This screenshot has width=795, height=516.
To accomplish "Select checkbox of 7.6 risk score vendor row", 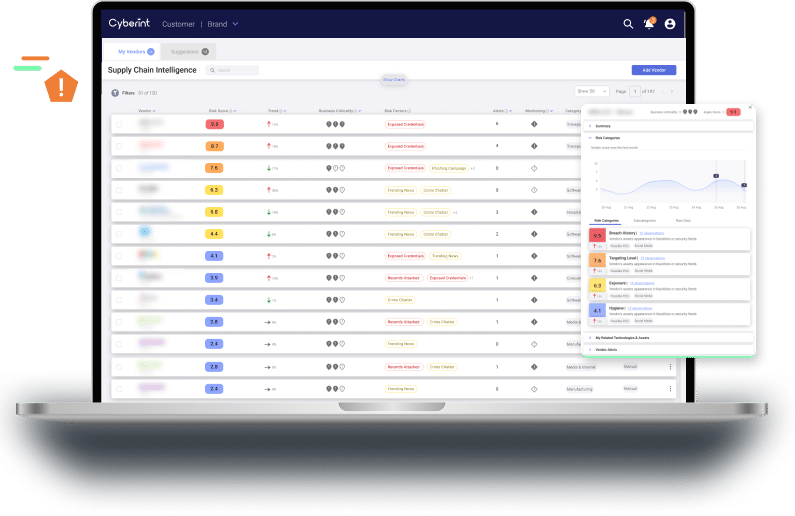I will (x=119, y=168).
